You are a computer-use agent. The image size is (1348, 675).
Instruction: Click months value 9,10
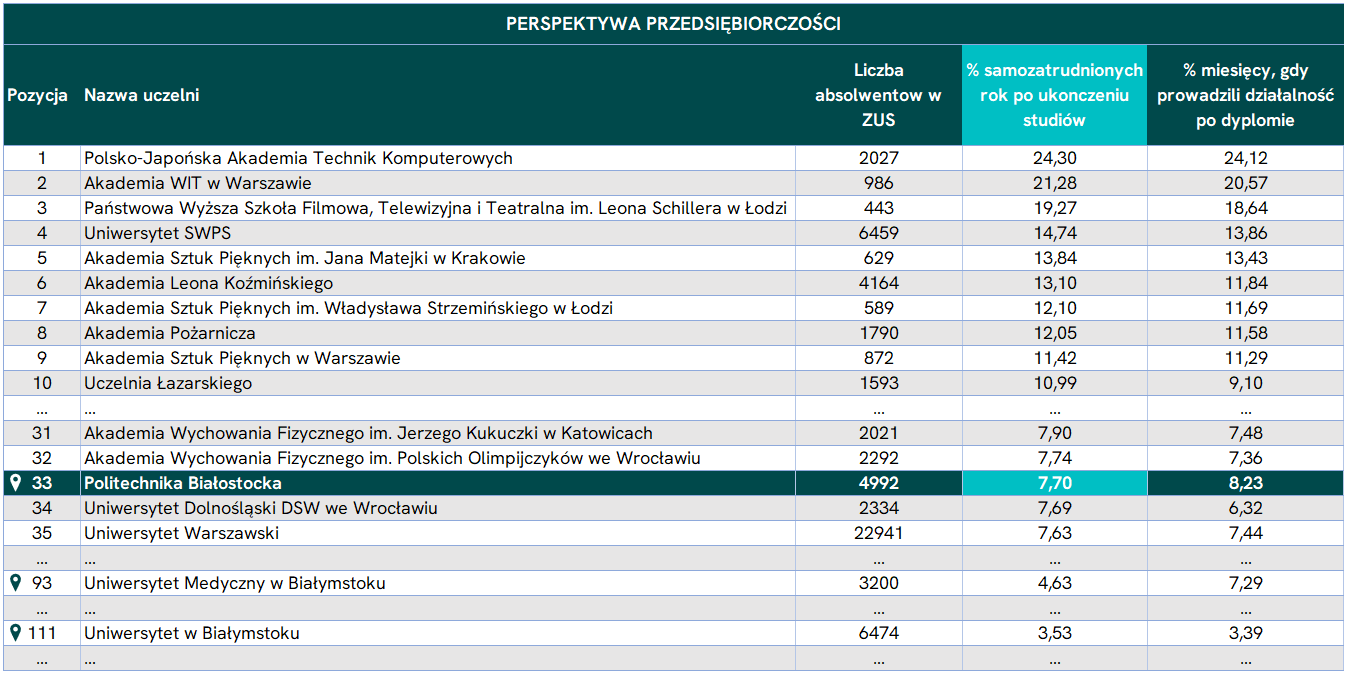(1245, 383)
